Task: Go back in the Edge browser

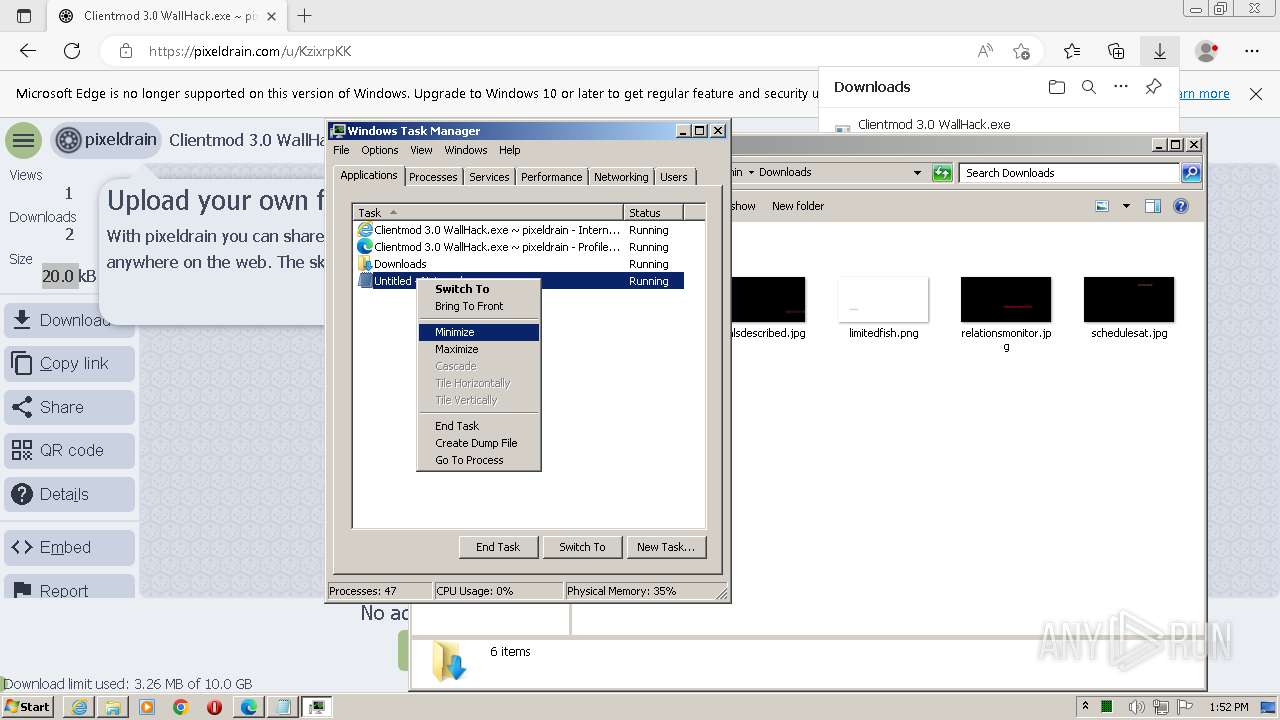Action: pyautogui.click(x=28, y=51)
